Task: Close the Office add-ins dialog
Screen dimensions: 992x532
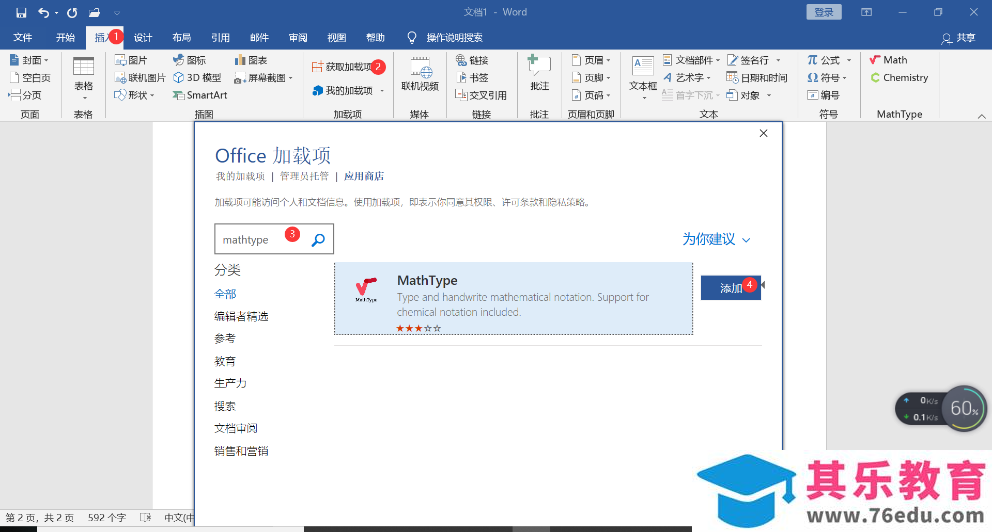Action: coord(764,133)
